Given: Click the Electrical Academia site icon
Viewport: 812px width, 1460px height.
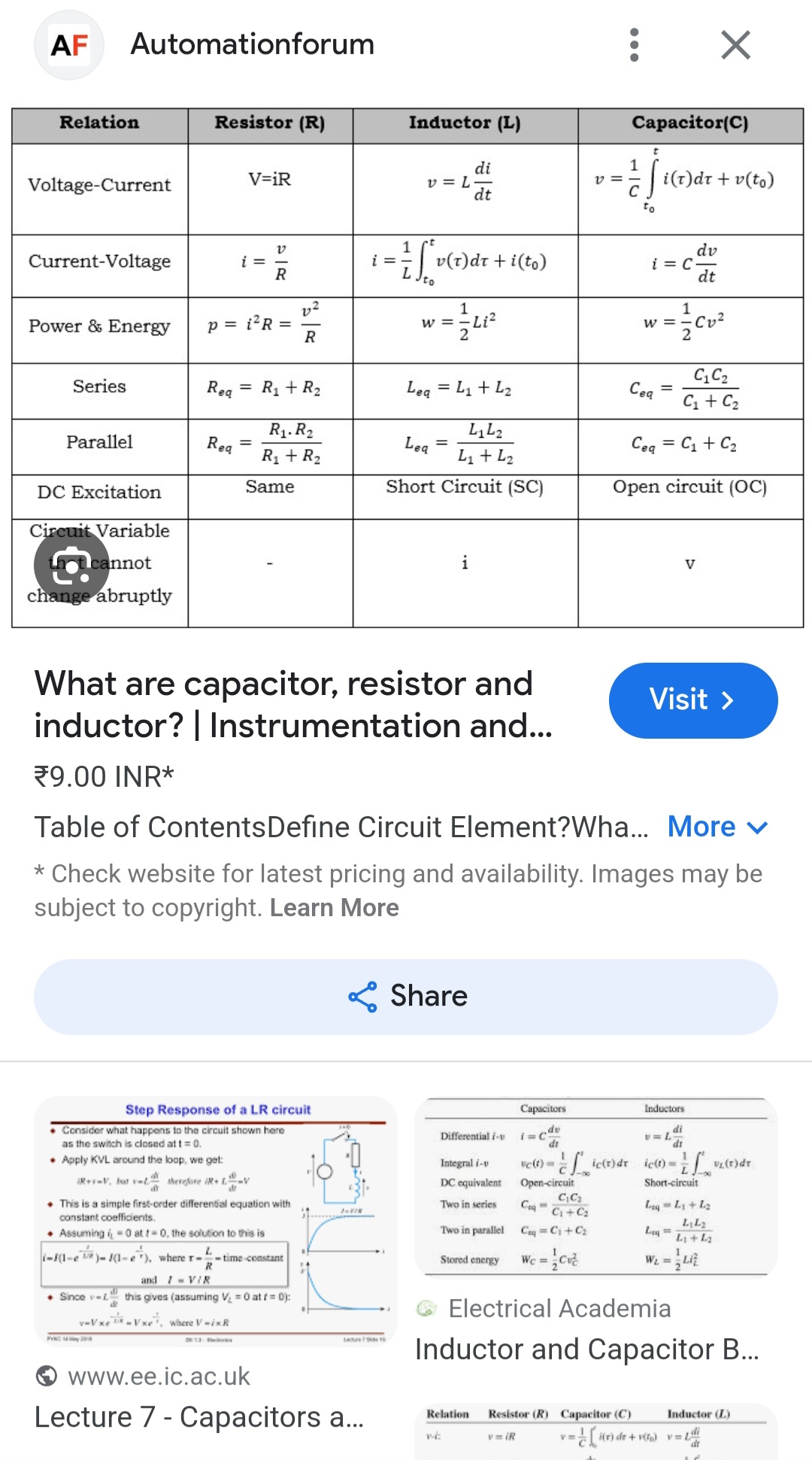Looking at the screenshot, I should [427, 1308].
